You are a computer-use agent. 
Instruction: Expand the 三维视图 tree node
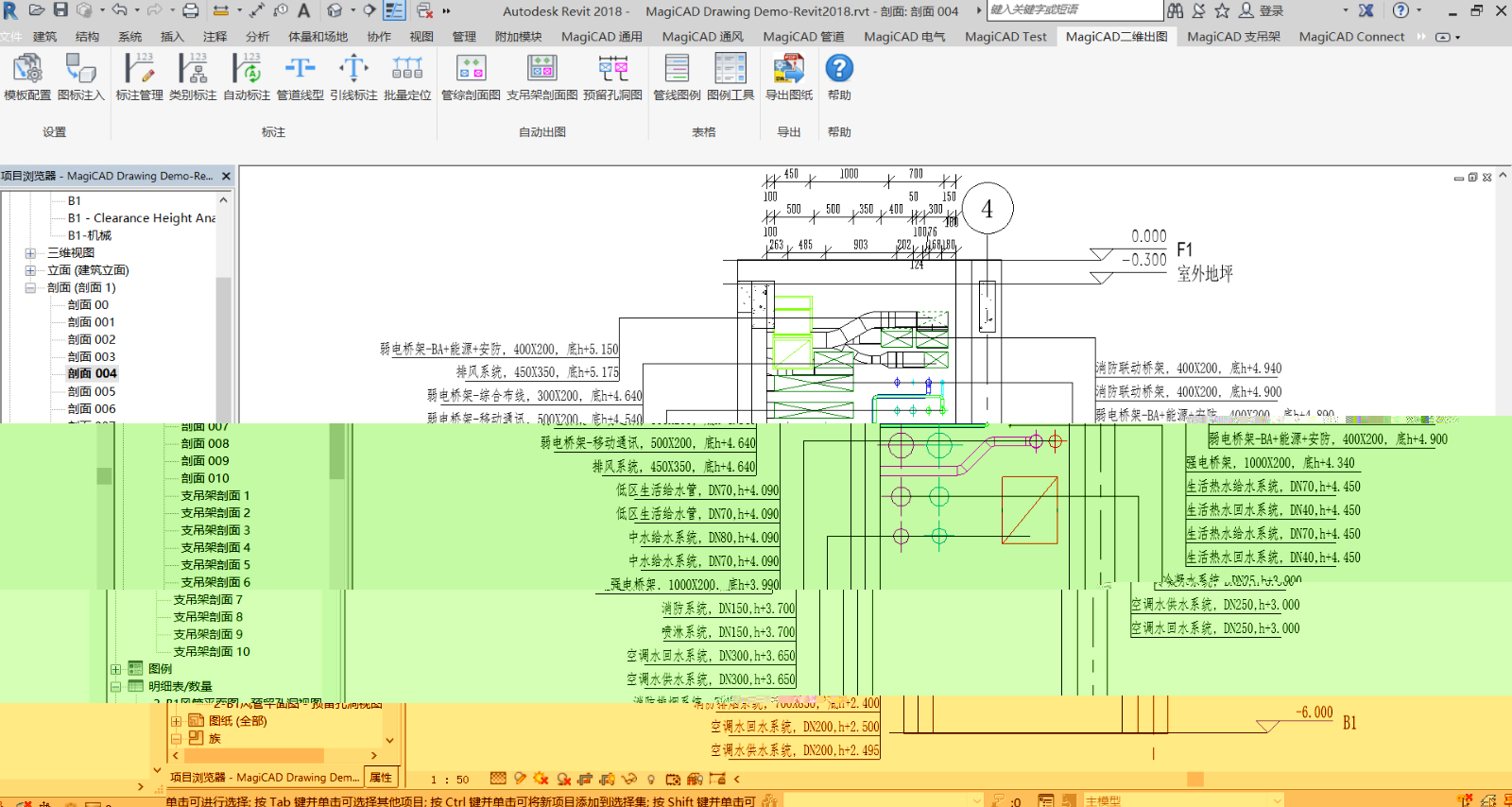click(x=30, y=253)
